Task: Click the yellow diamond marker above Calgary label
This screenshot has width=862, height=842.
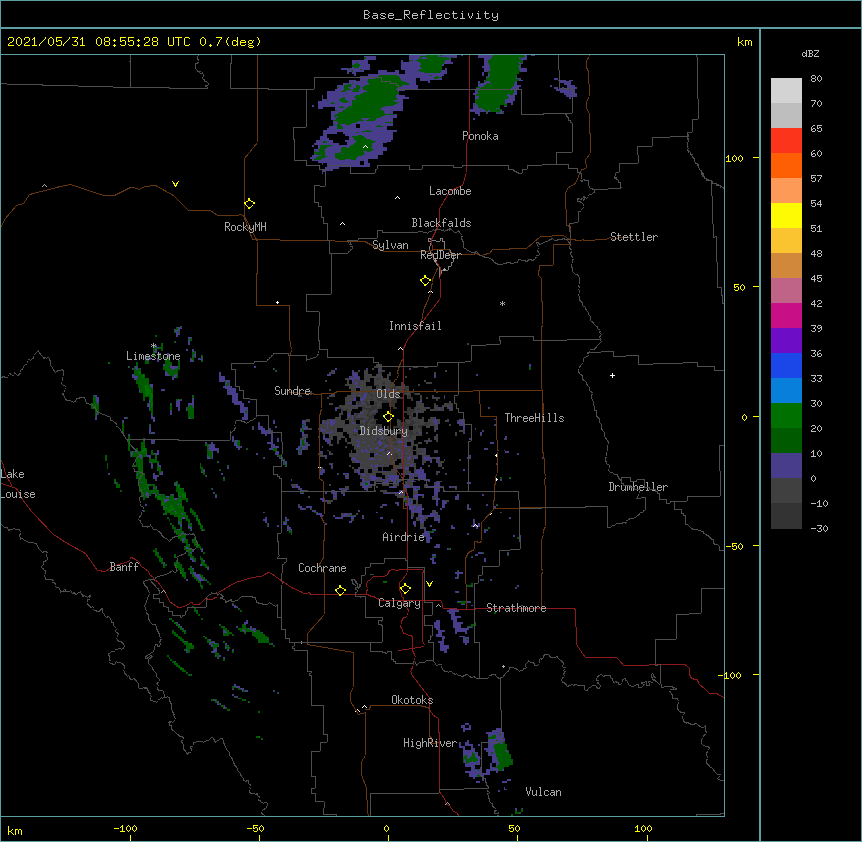Action: [405, 589]
